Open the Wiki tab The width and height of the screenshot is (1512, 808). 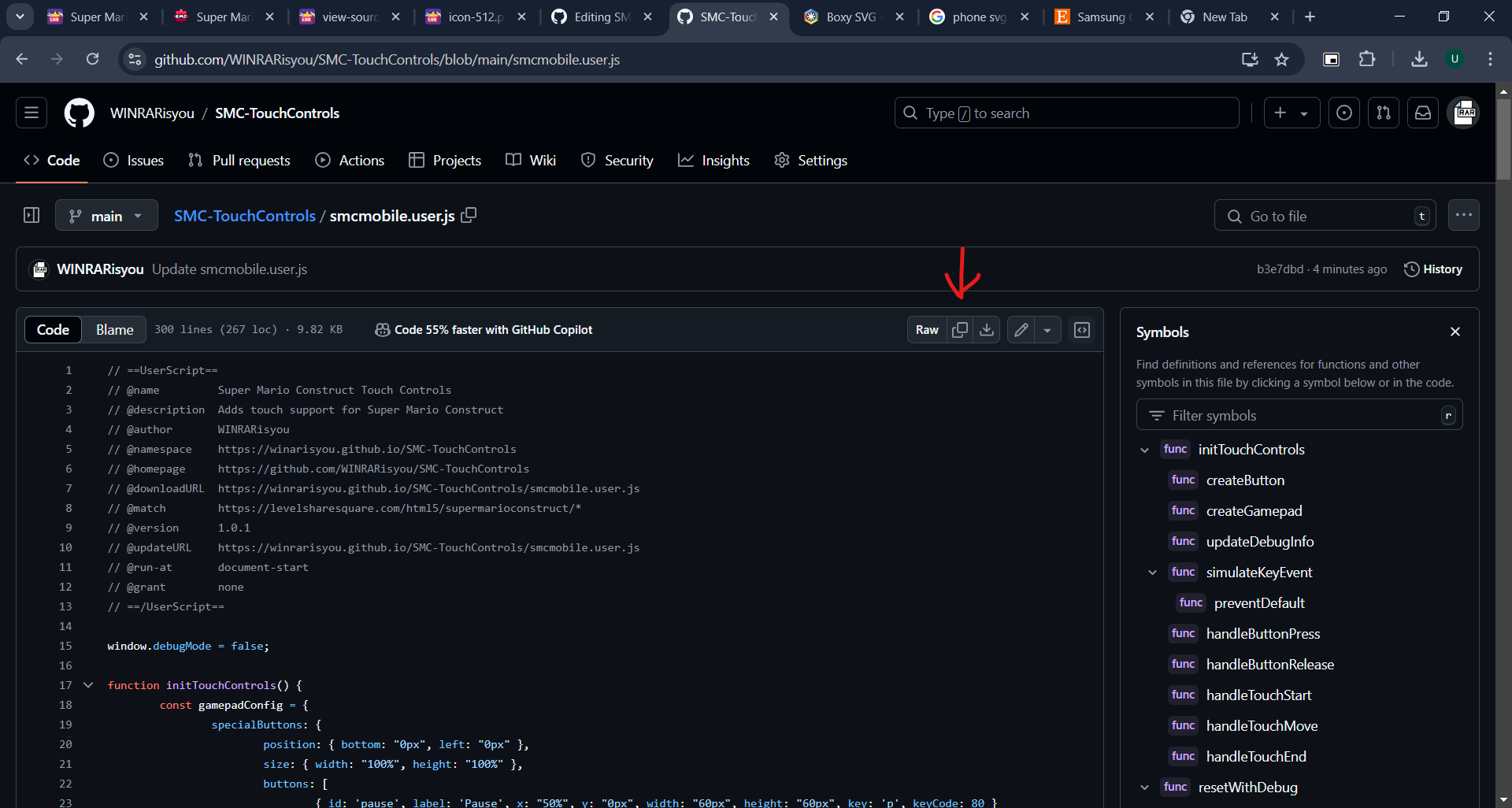click(x=531, y=160)
